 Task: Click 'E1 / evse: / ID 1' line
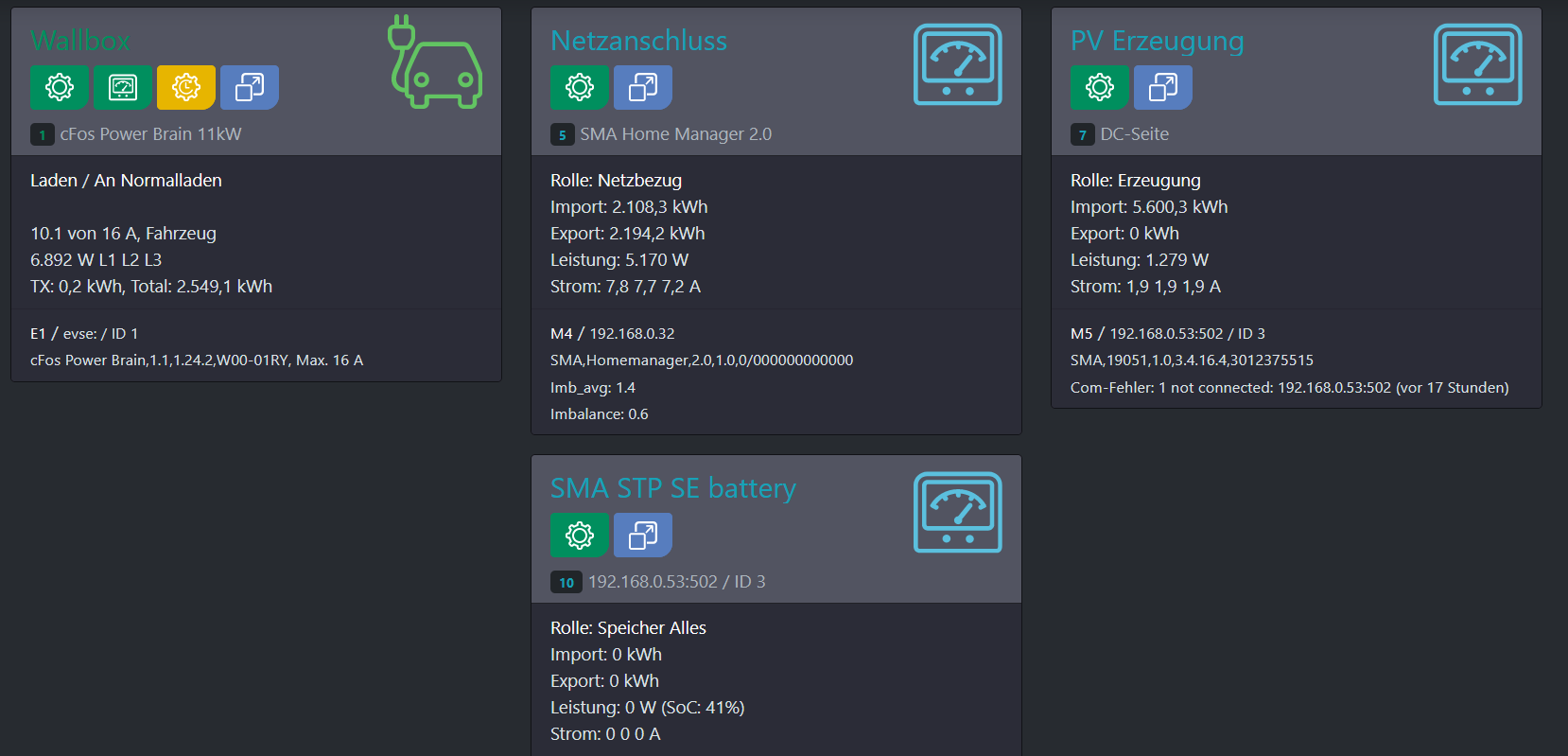click(84, 334)
